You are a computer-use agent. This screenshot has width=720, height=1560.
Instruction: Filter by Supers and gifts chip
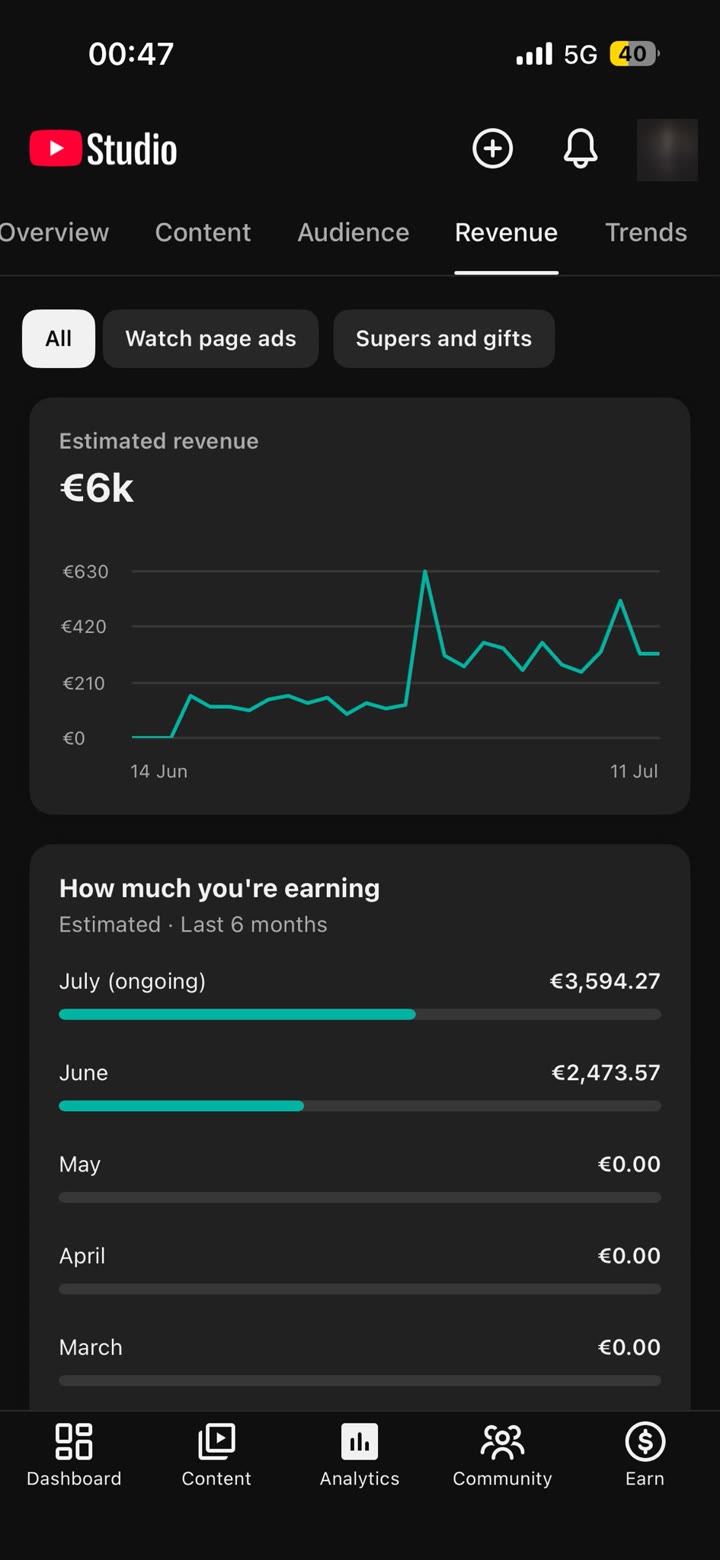pyautogui.click(x=444, y=338)
